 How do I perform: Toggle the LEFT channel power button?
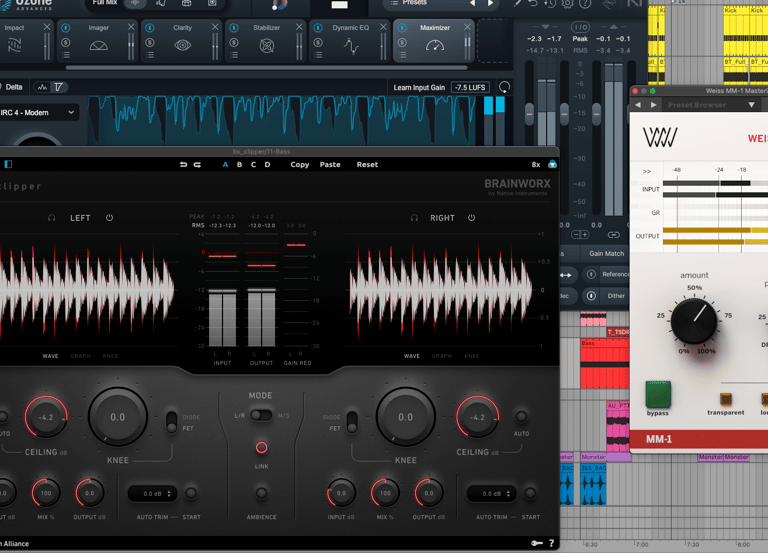pos(110,218)
